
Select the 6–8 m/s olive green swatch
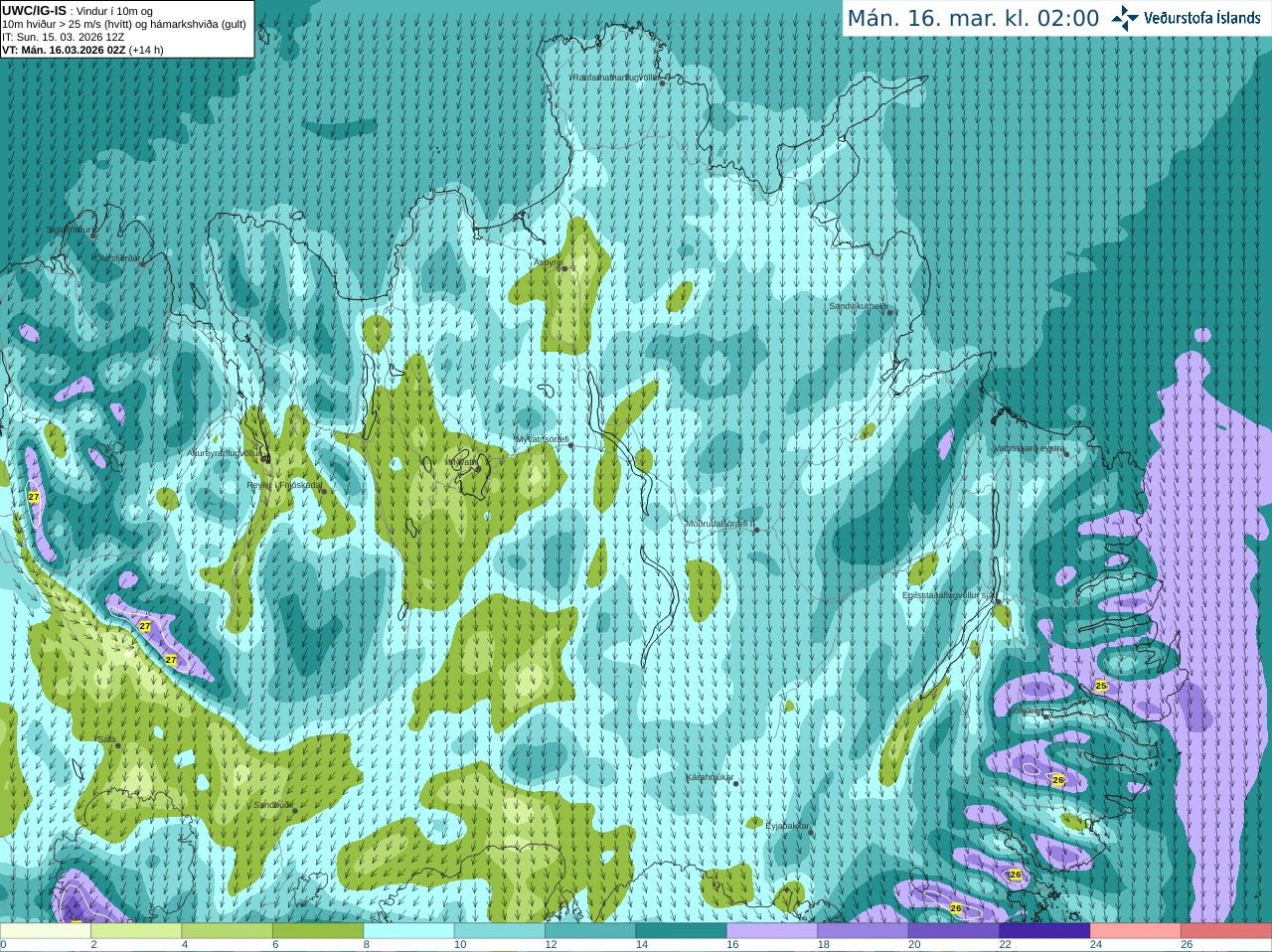tap(318, 931)
